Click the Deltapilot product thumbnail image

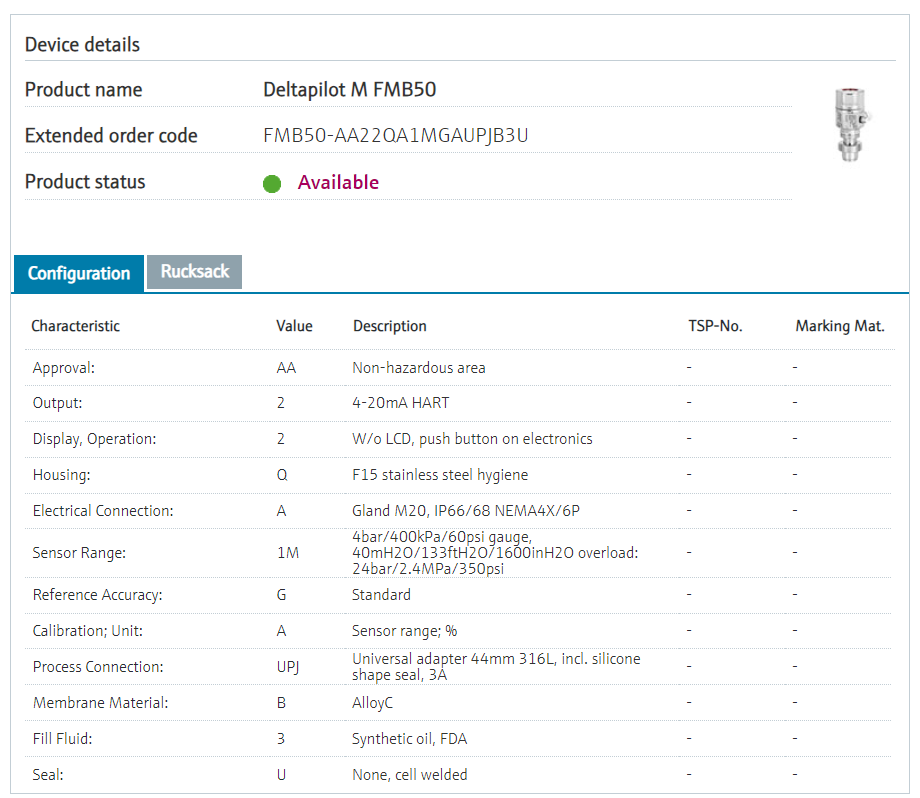pyautogui.click(x=850, y=125)
